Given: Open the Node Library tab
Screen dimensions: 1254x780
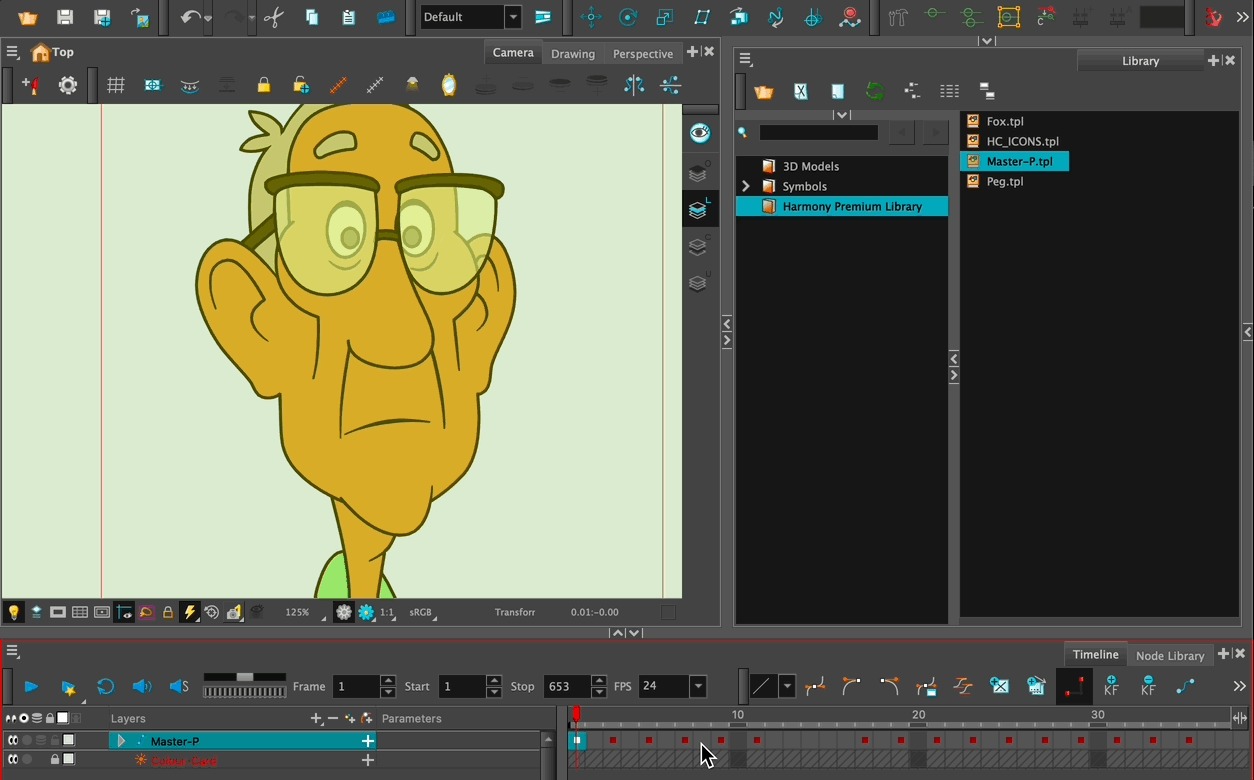Looking at the screenshot, I should click(x=1169, y=655).
